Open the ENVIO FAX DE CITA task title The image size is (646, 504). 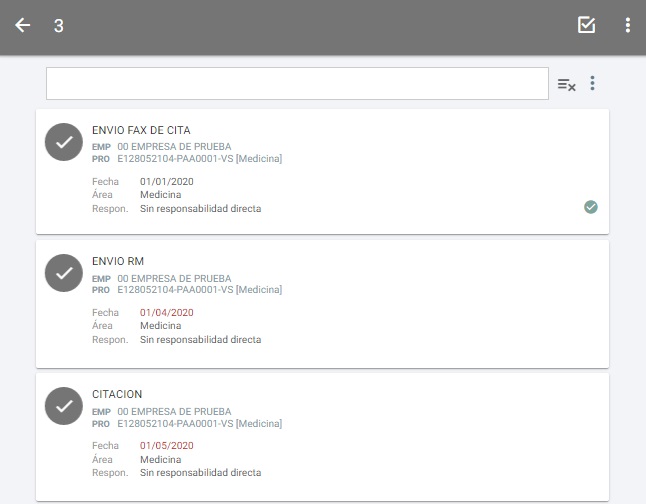141,131
